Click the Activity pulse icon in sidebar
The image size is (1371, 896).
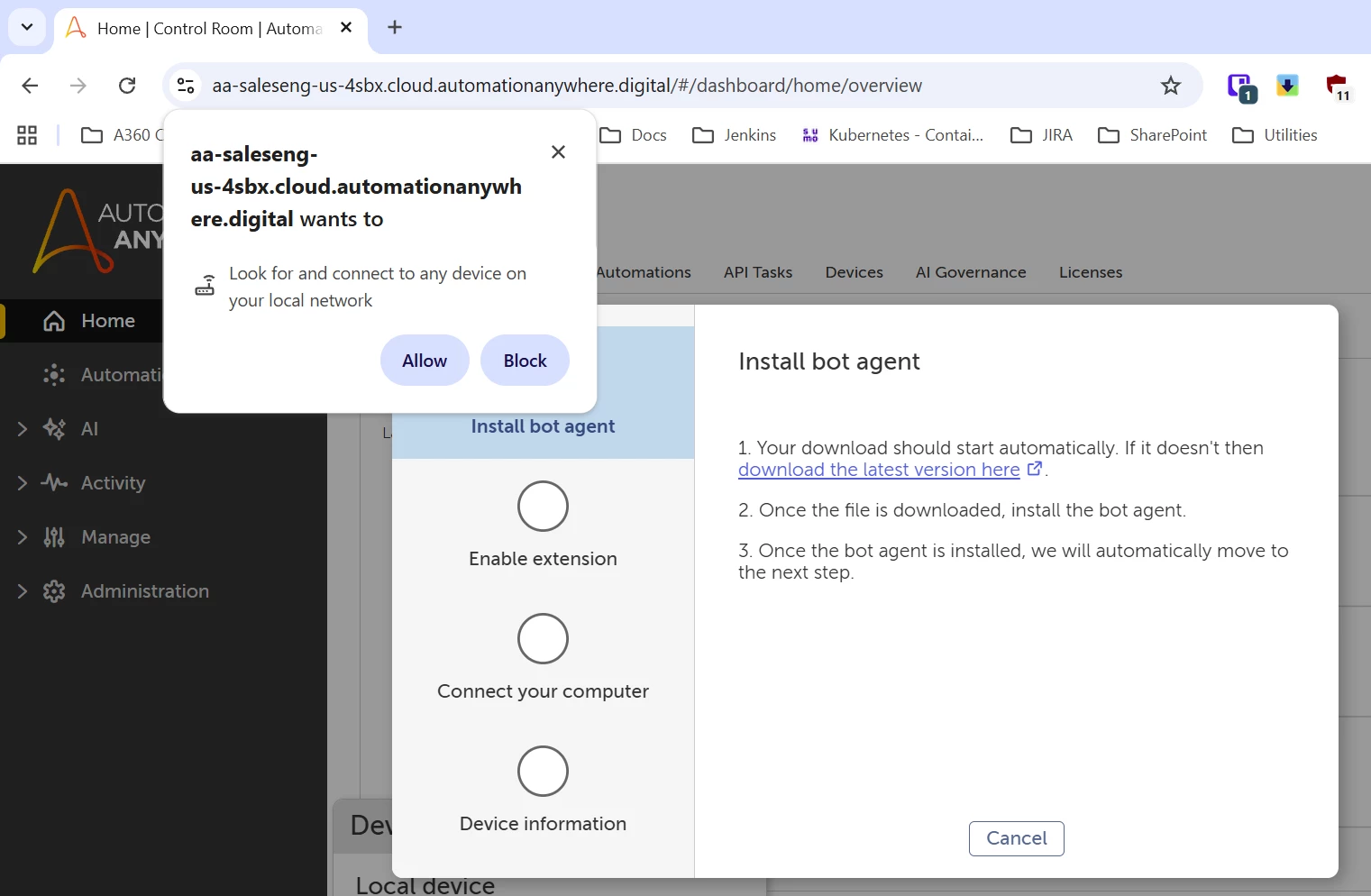(54, 483)
